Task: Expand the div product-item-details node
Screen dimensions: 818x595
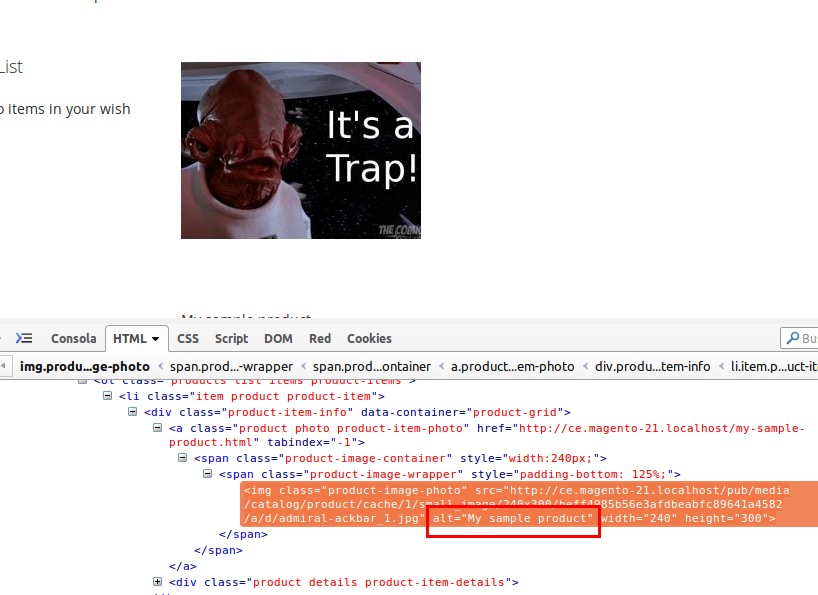Action: [x=158, y=582]
